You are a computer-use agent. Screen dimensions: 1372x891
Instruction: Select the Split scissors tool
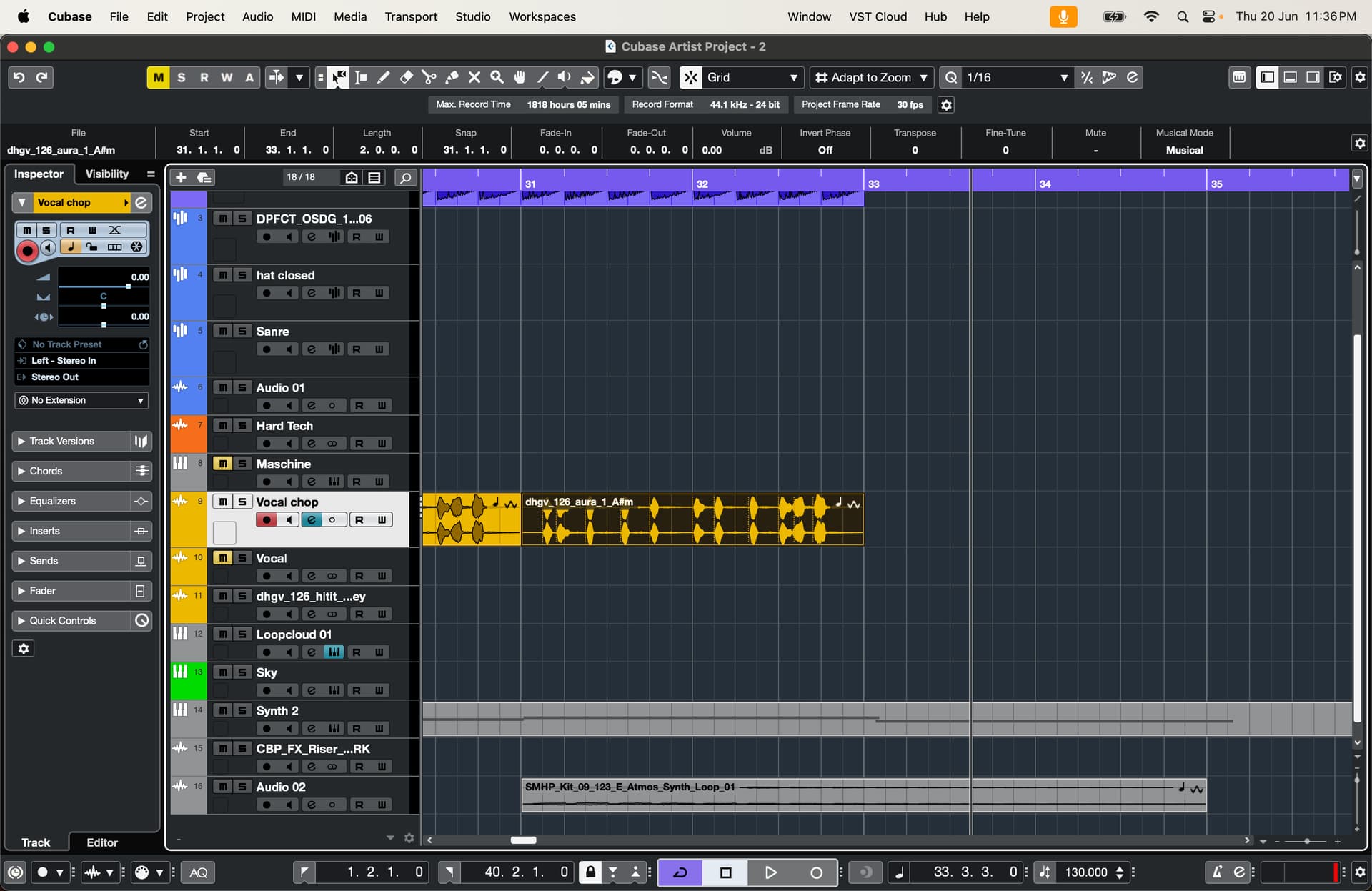pyautogui.click(x=429, y=77)
